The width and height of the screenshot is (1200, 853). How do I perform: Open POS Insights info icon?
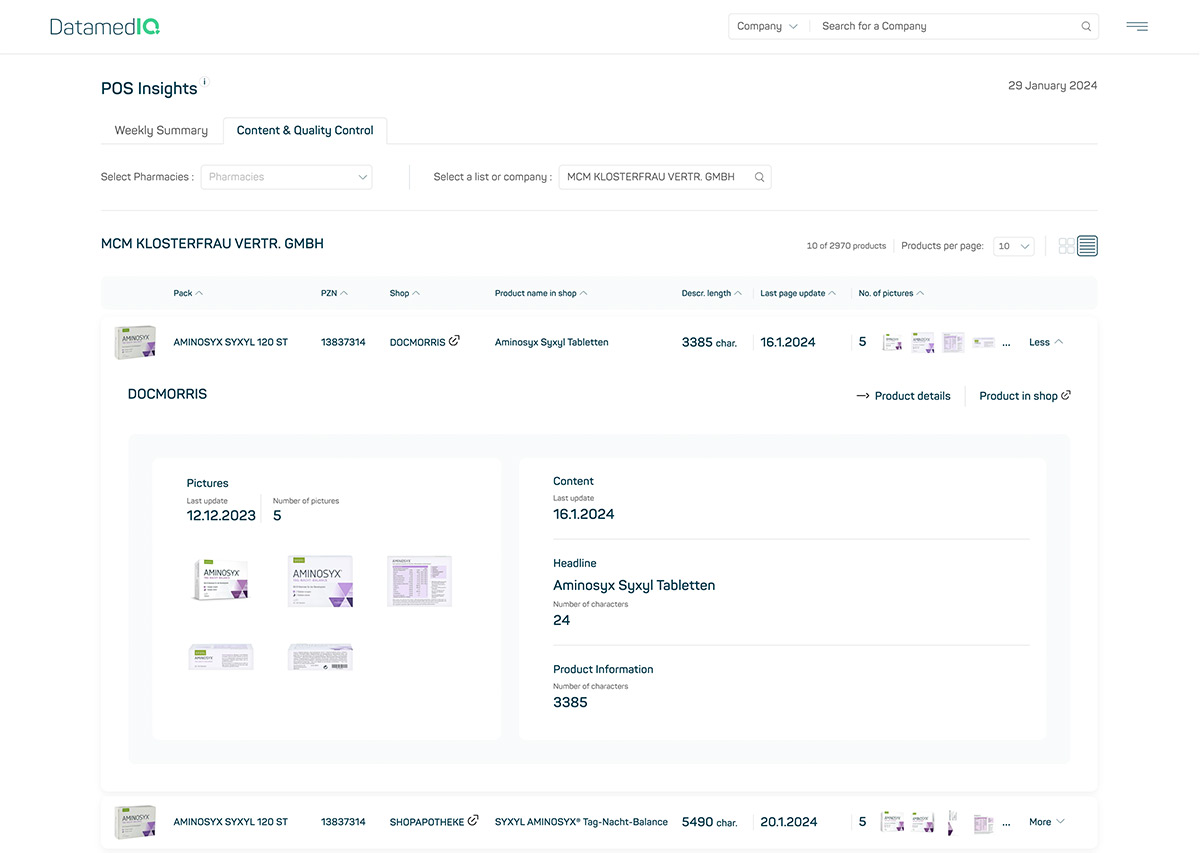click(205, 81)
